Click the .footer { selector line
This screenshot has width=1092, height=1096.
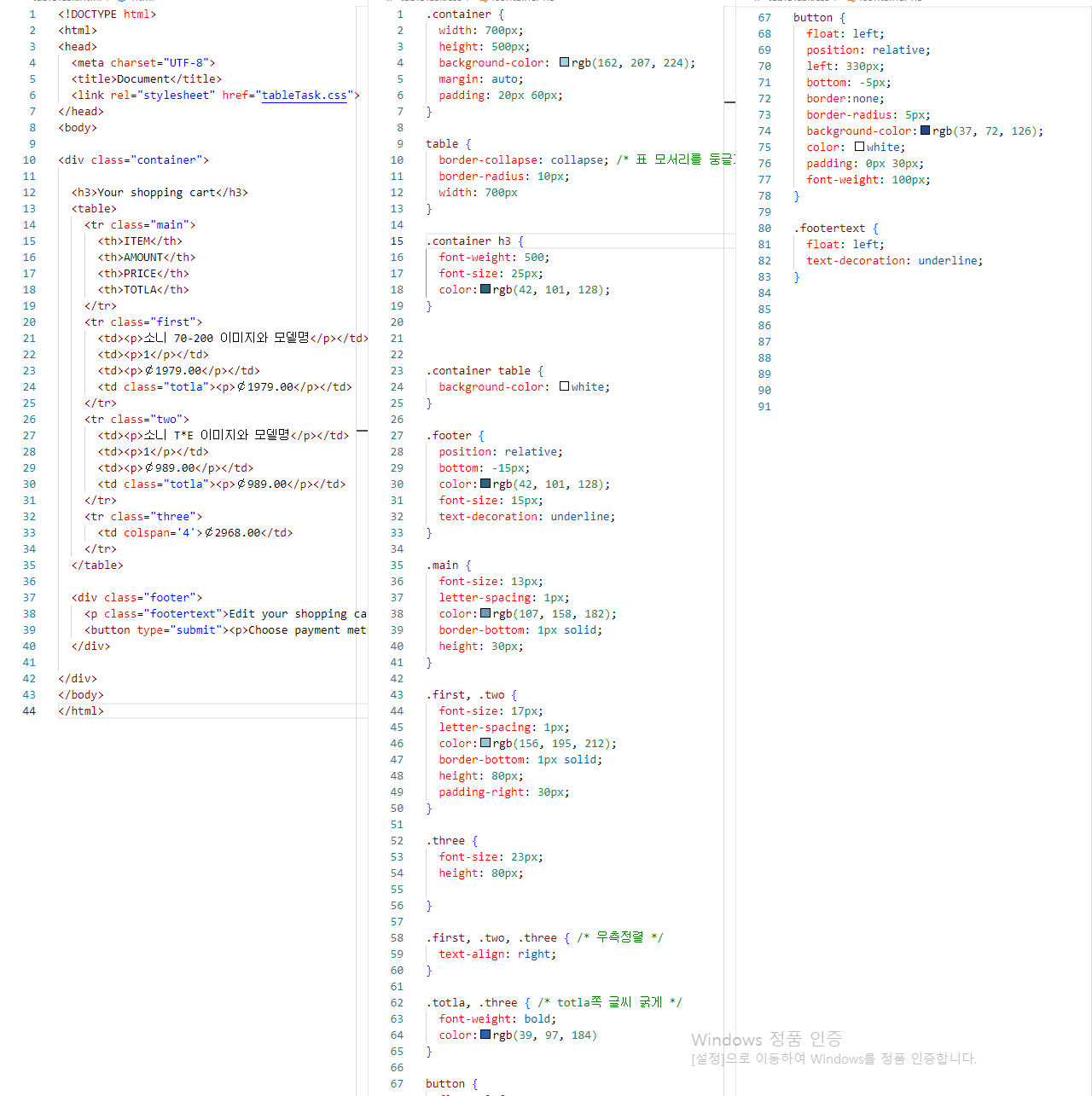[x=455, y=436]
